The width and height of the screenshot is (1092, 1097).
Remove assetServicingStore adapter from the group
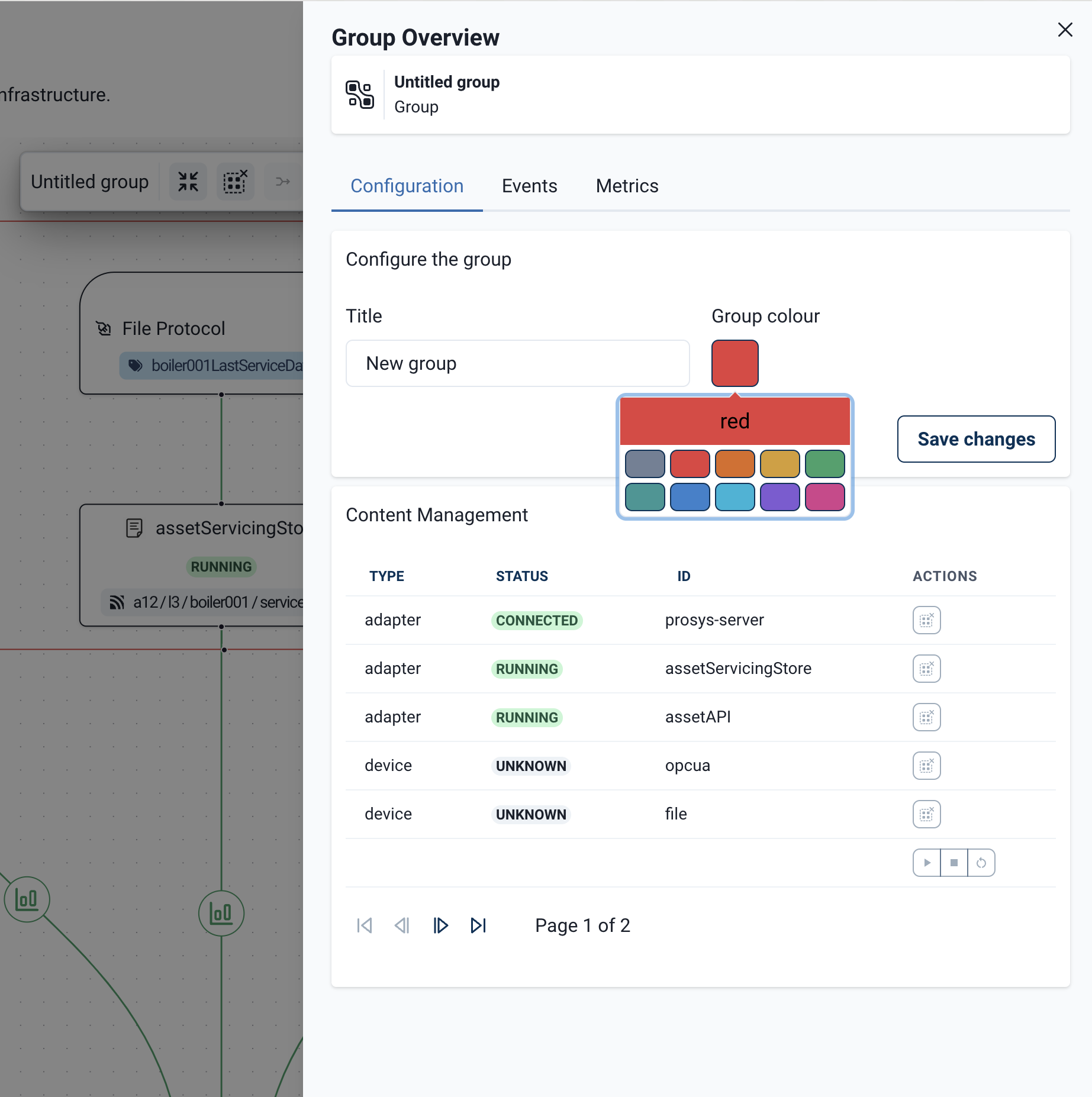click(926, 669)
